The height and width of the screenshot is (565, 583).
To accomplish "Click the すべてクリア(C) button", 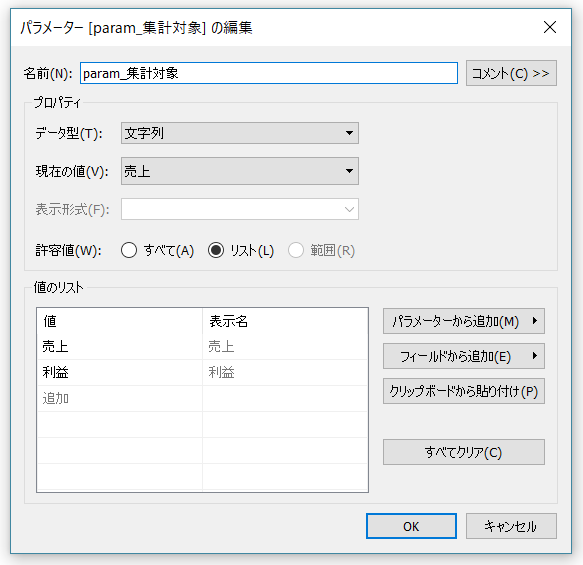I will (x=464, y=452).
